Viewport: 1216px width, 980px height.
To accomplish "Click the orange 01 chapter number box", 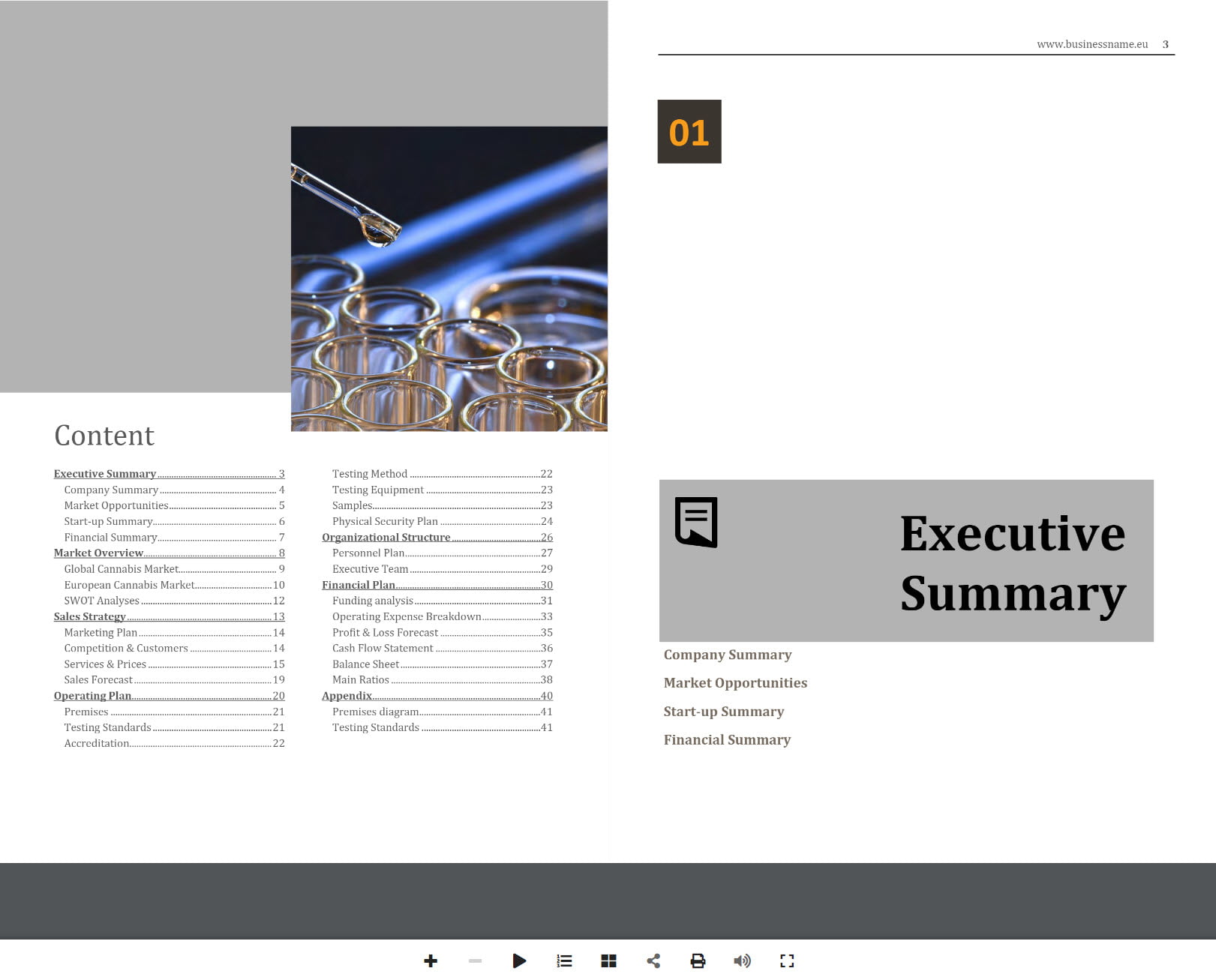I will [x=689, y=132].
